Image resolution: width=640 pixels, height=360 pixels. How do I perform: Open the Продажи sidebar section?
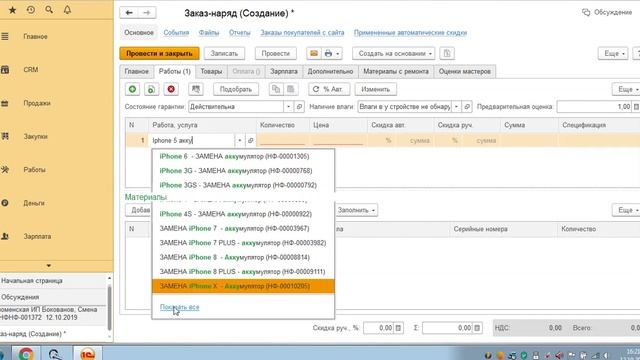[x=37, y=103]
